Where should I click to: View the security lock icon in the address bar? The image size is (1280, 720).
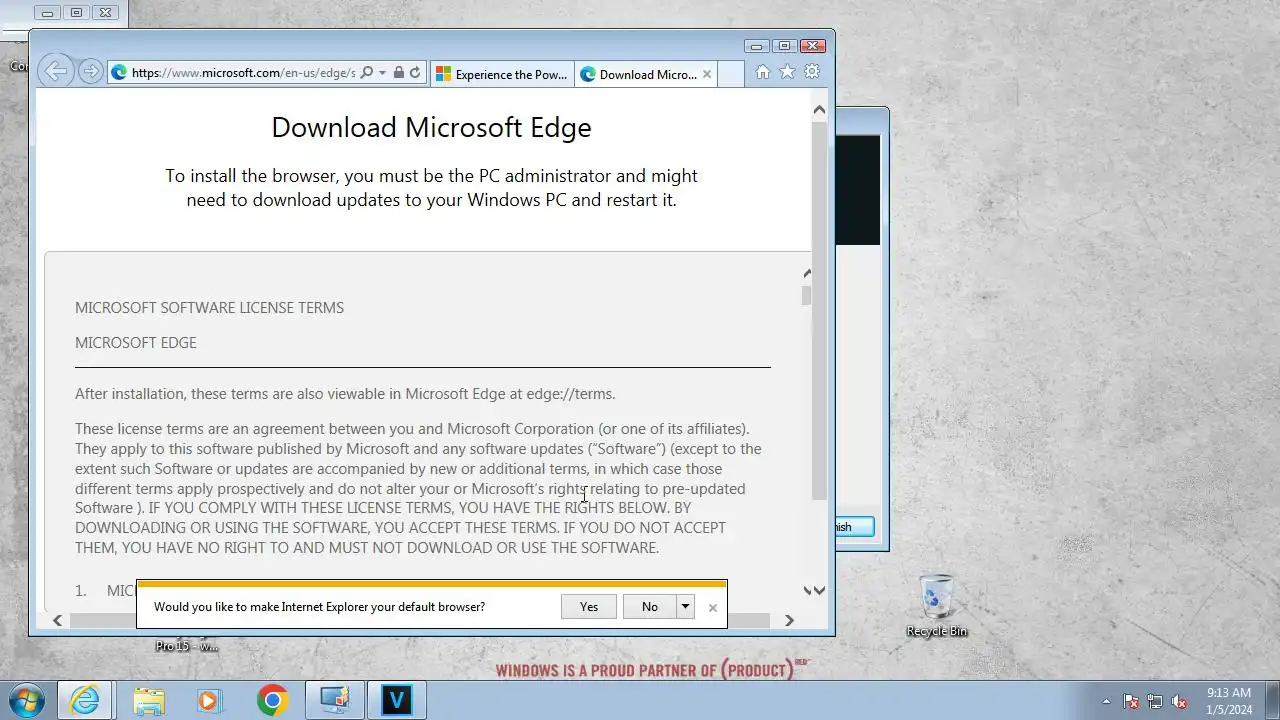399,73
